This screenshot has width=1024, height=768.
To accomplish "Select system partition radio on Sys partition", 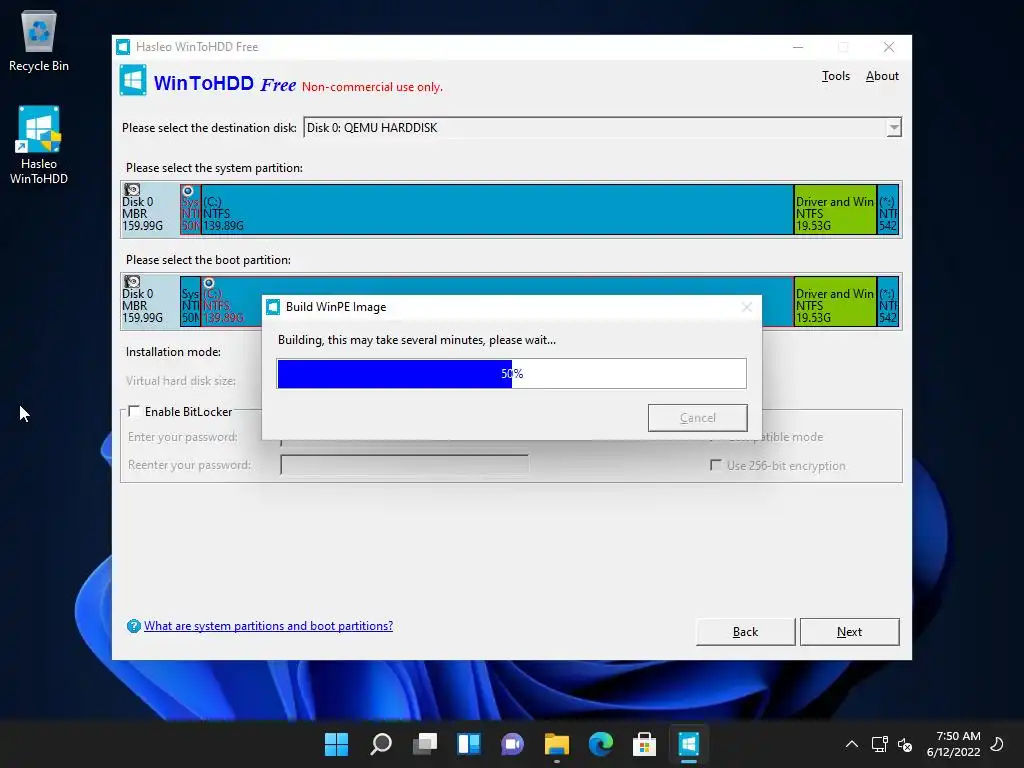I will coord(188,191).
